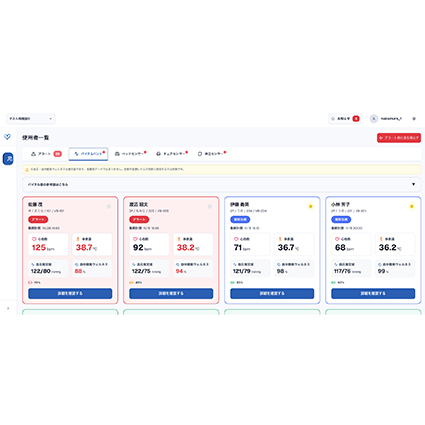
Task: Click the 122/80 blood pressure value
Action: pos(41,271)
